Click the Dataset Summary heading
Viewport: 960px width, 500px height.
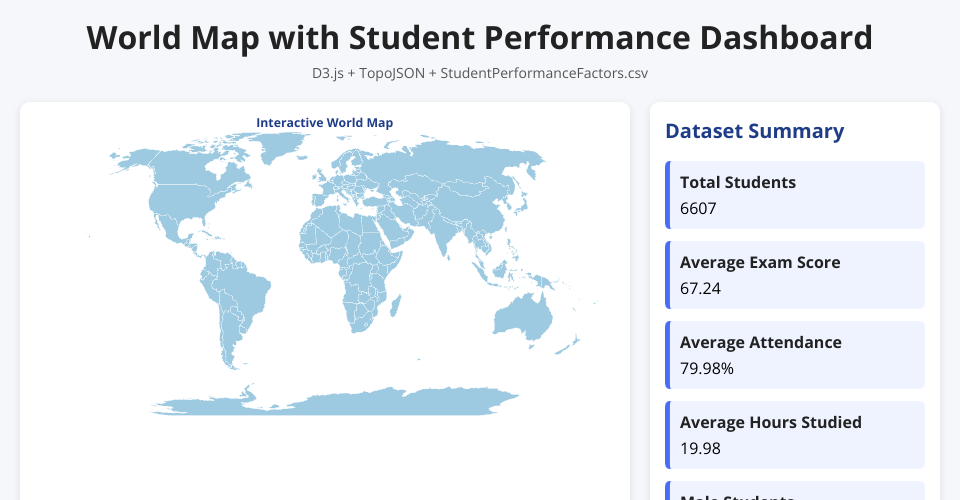(754, 131)
